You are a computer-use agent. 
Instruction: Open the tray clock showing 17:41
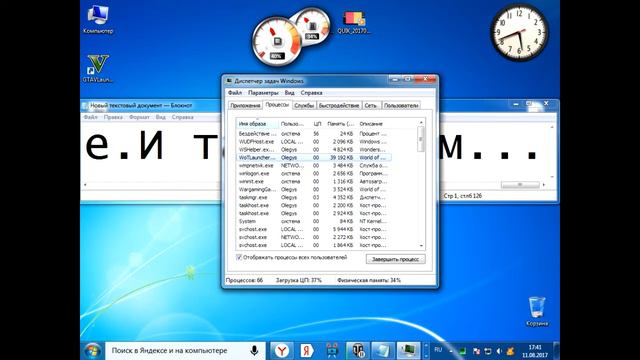[535, 351]
